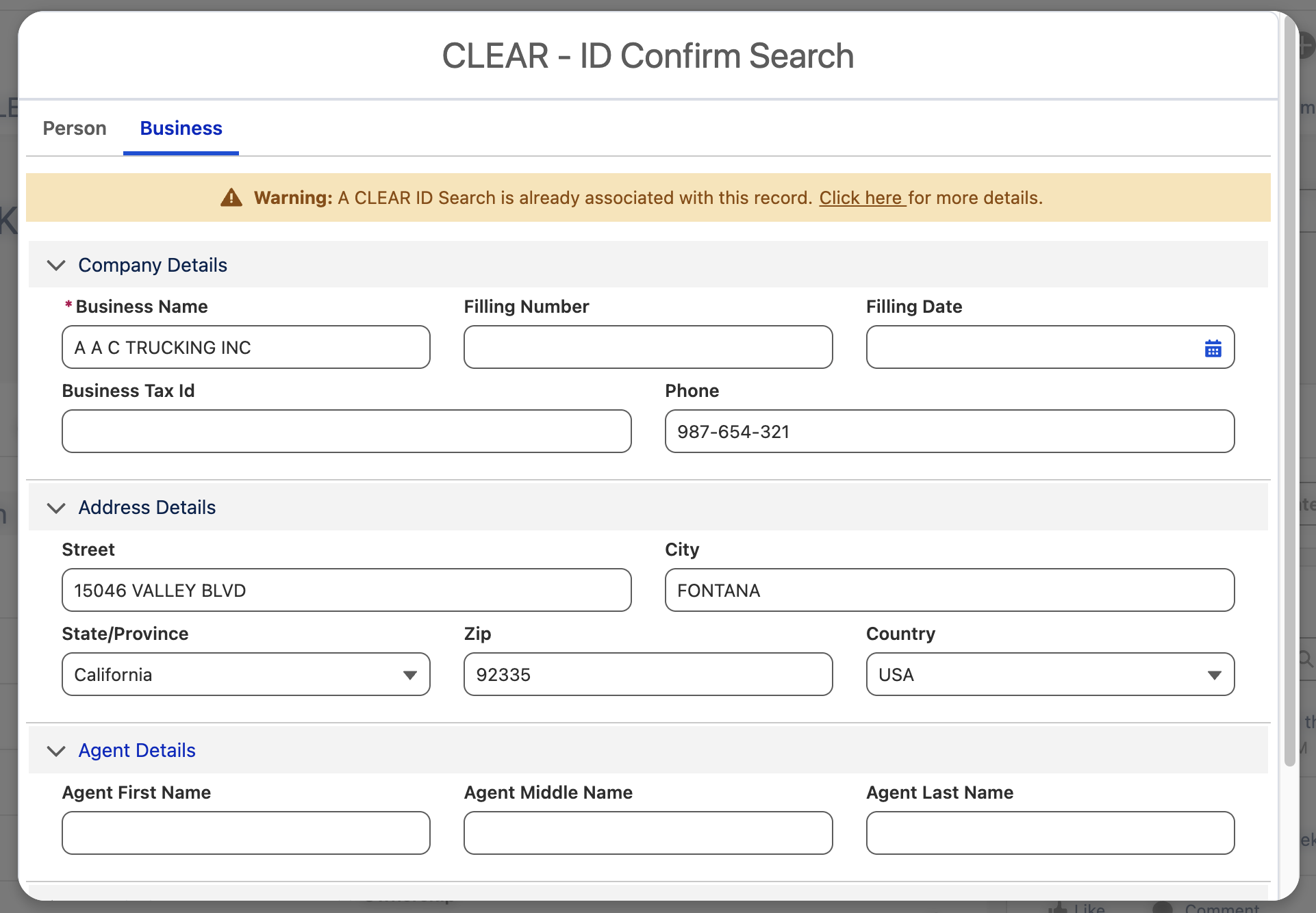Click the Company Details heading text

click(x=153, y=265)
